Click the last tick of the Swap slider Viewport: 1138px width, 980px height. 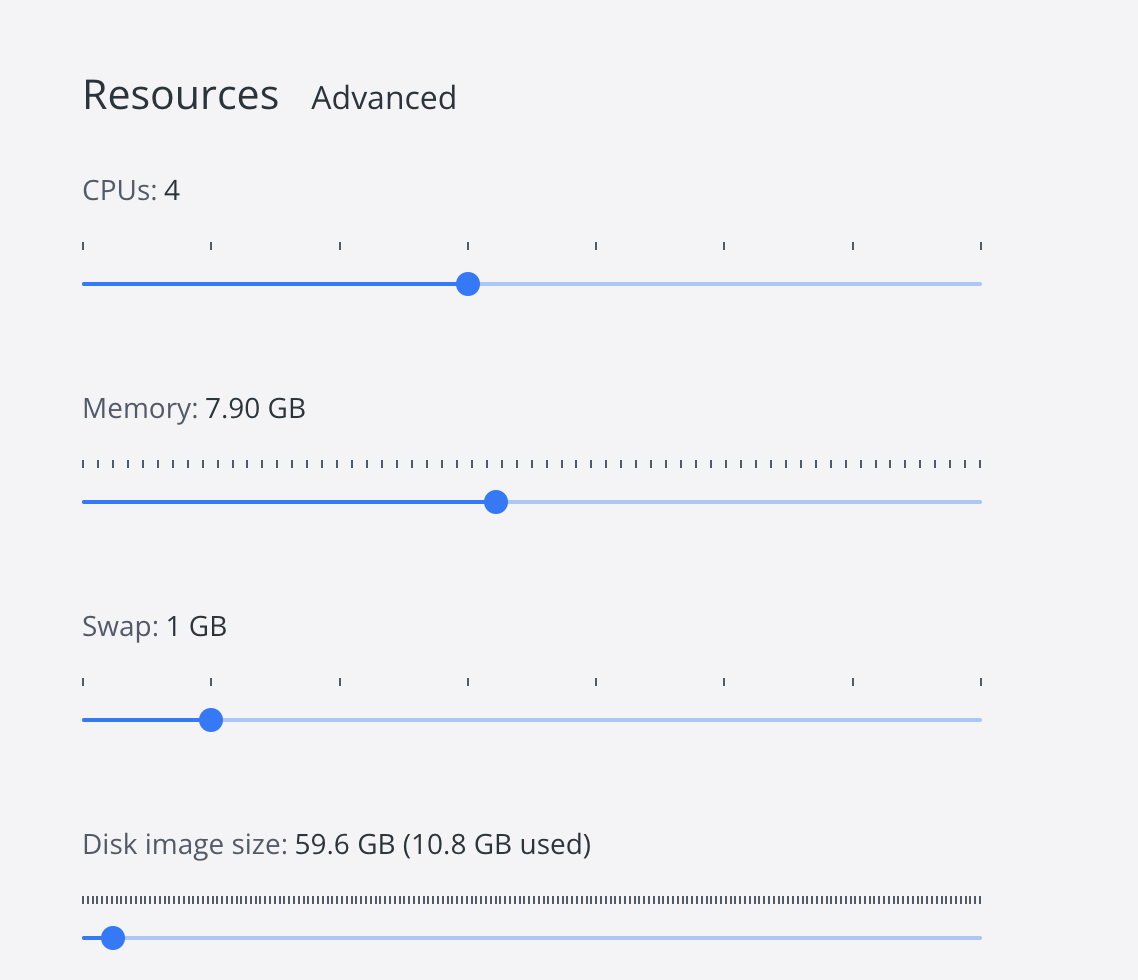[981, 682]
